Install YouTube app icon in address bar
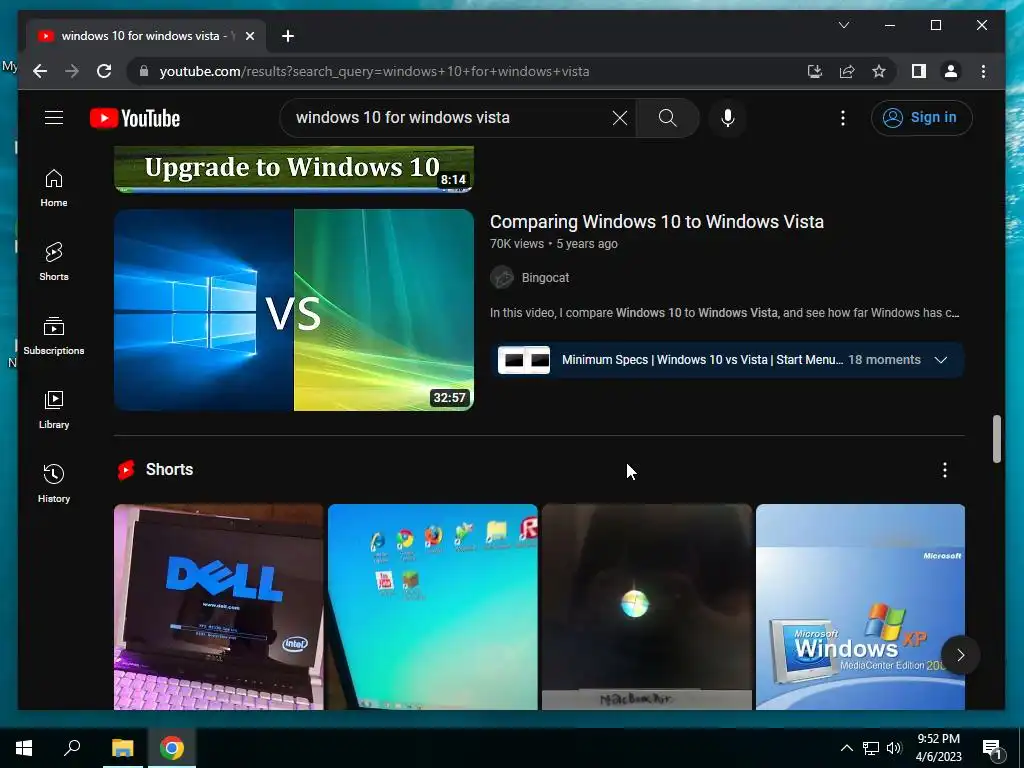The image size is (1024, 768). pyautogui.click(x=814, y=71)
